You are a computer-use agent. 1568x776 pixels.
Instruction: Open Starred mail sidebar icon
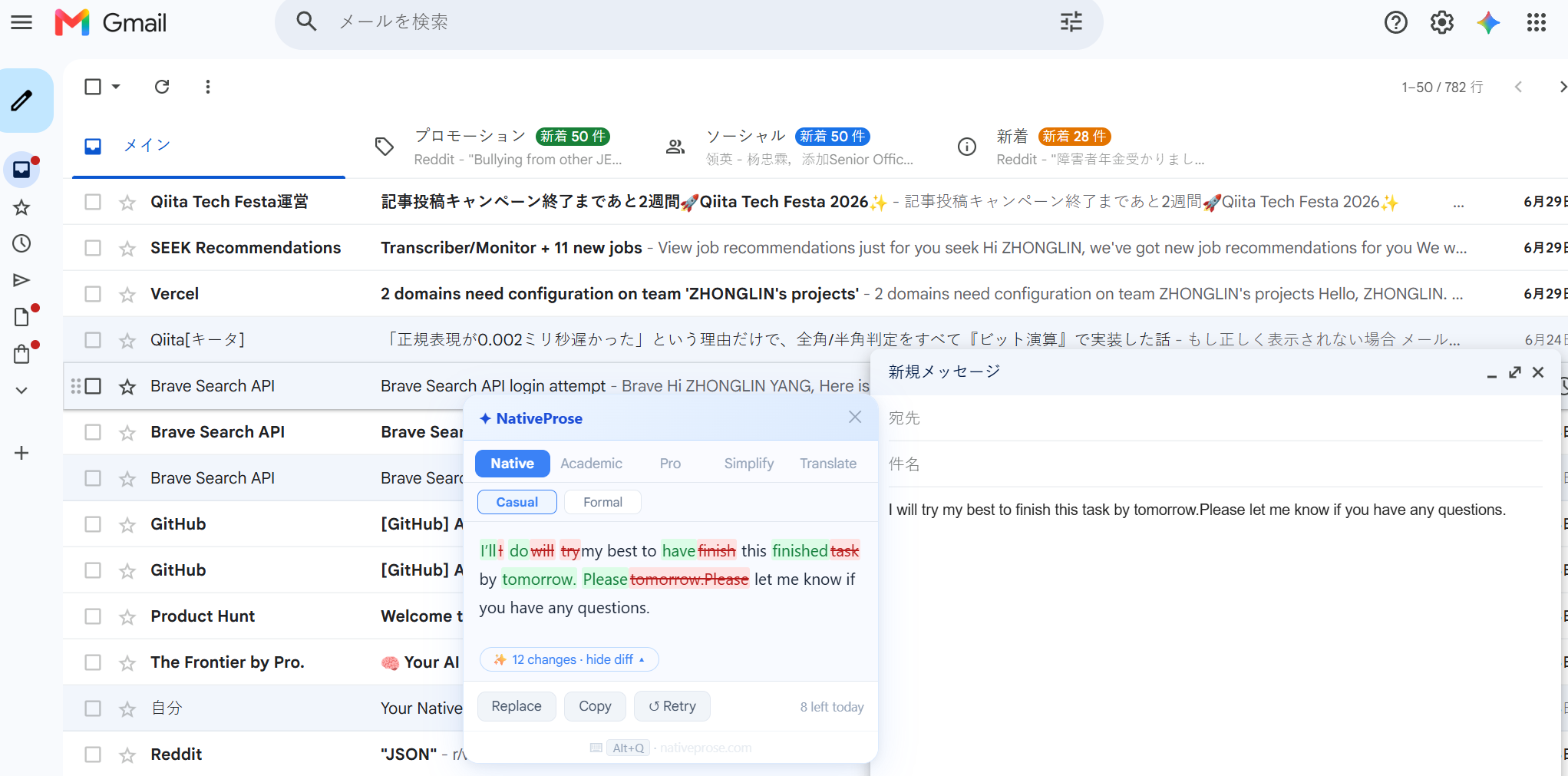click(21, 207)
